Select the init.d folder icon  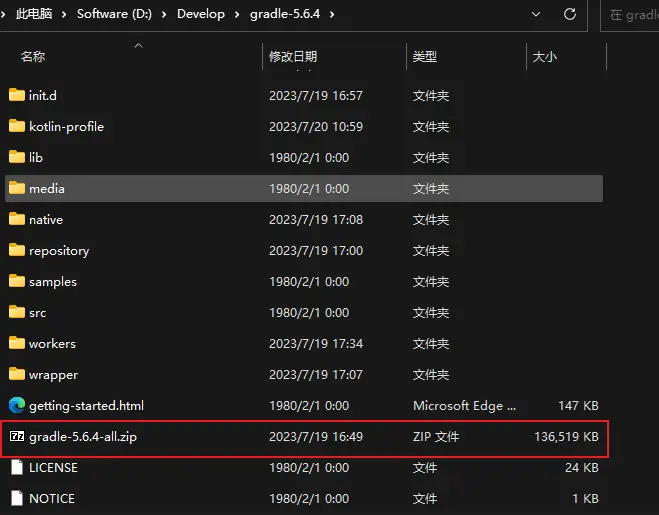point(16,96)
